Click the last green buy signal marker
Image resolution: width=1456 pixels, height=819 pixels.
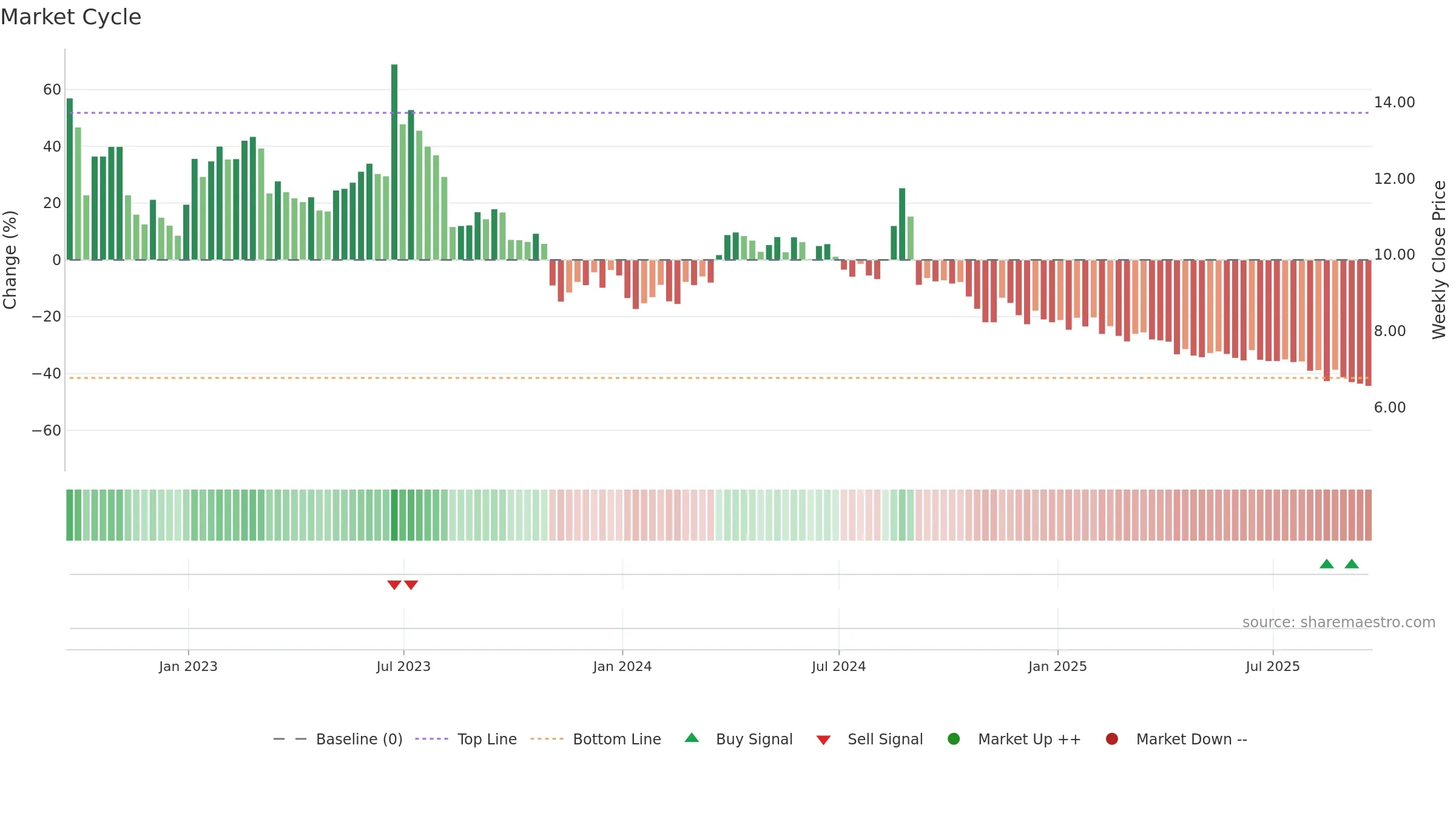pos(1352,564)
